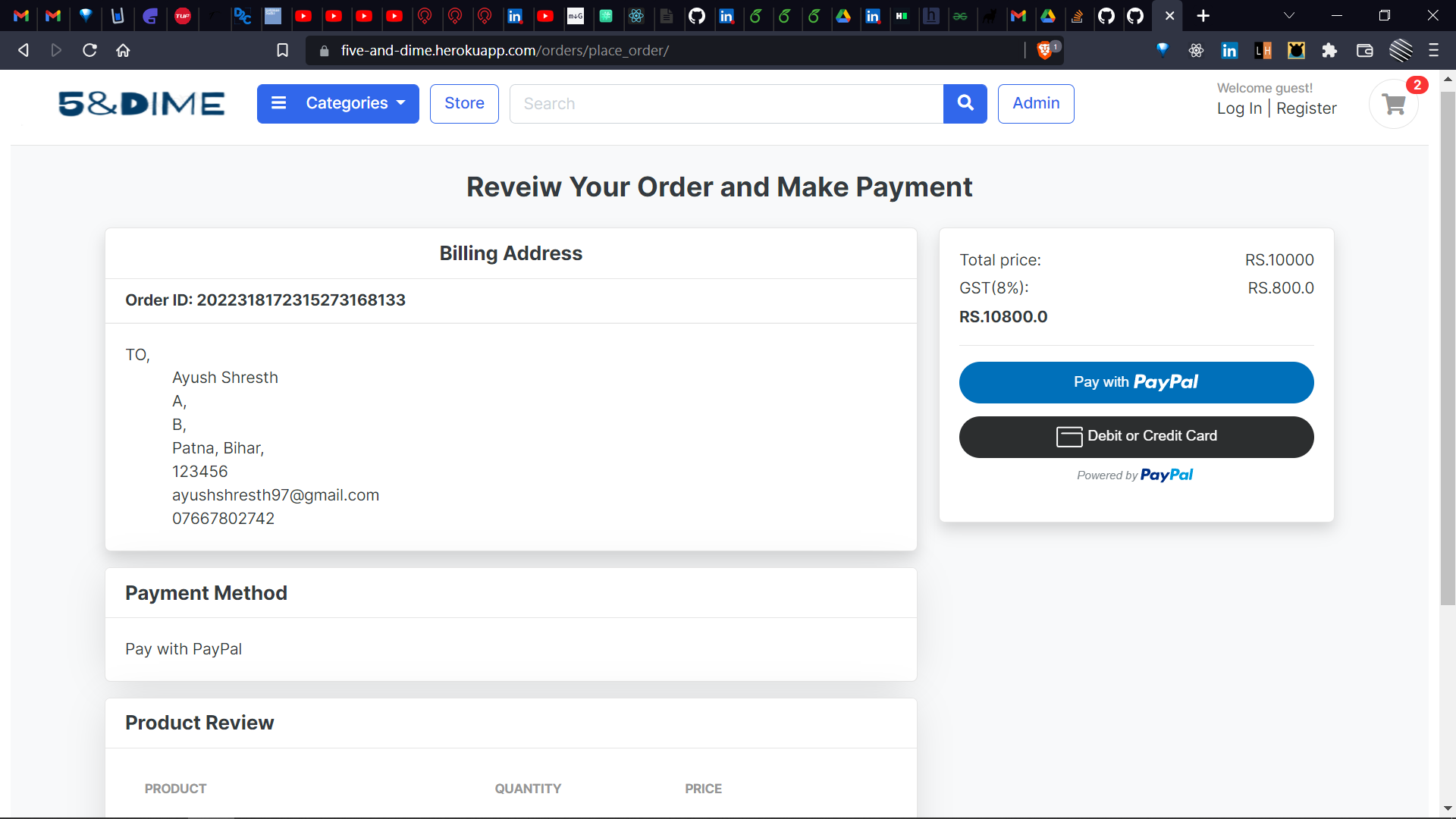Expand the Categories dropdown
Viewport: 1456px width, 819px height.
tap(338, 103)
